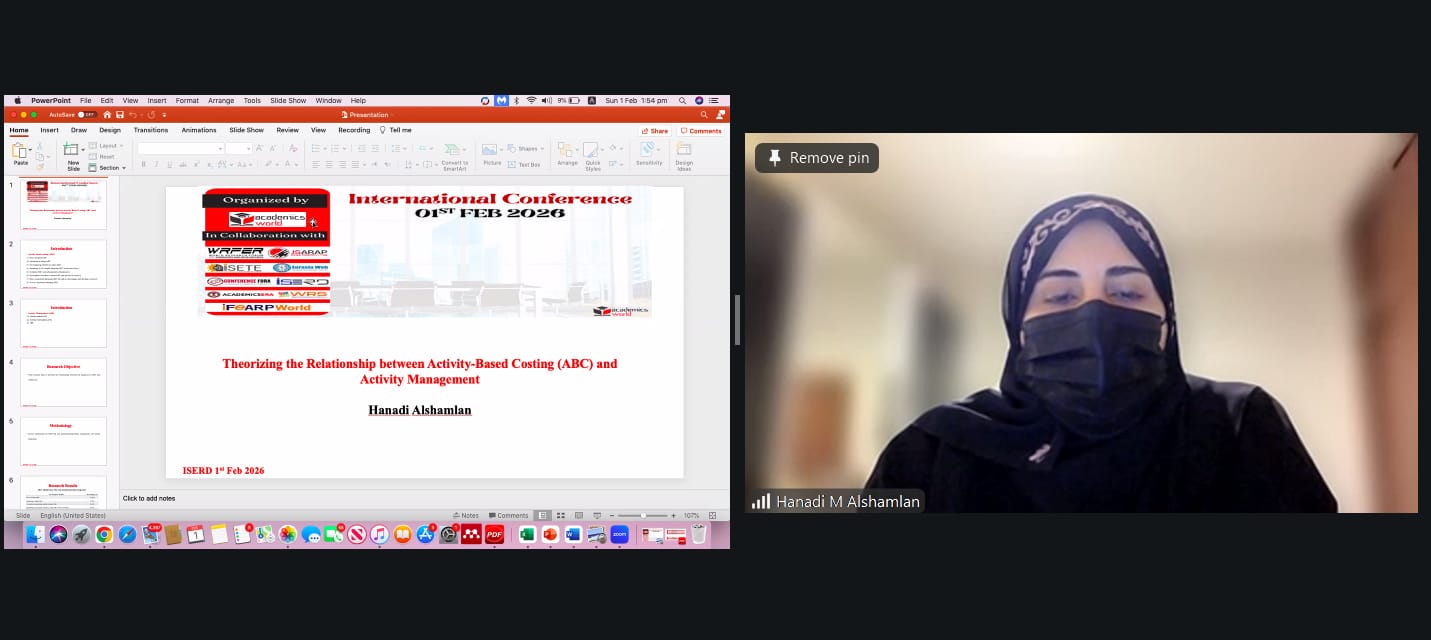Adjust the zoom slider in status bar
The width and height of the screenshot is (1431, 640).
coord(643,515)
